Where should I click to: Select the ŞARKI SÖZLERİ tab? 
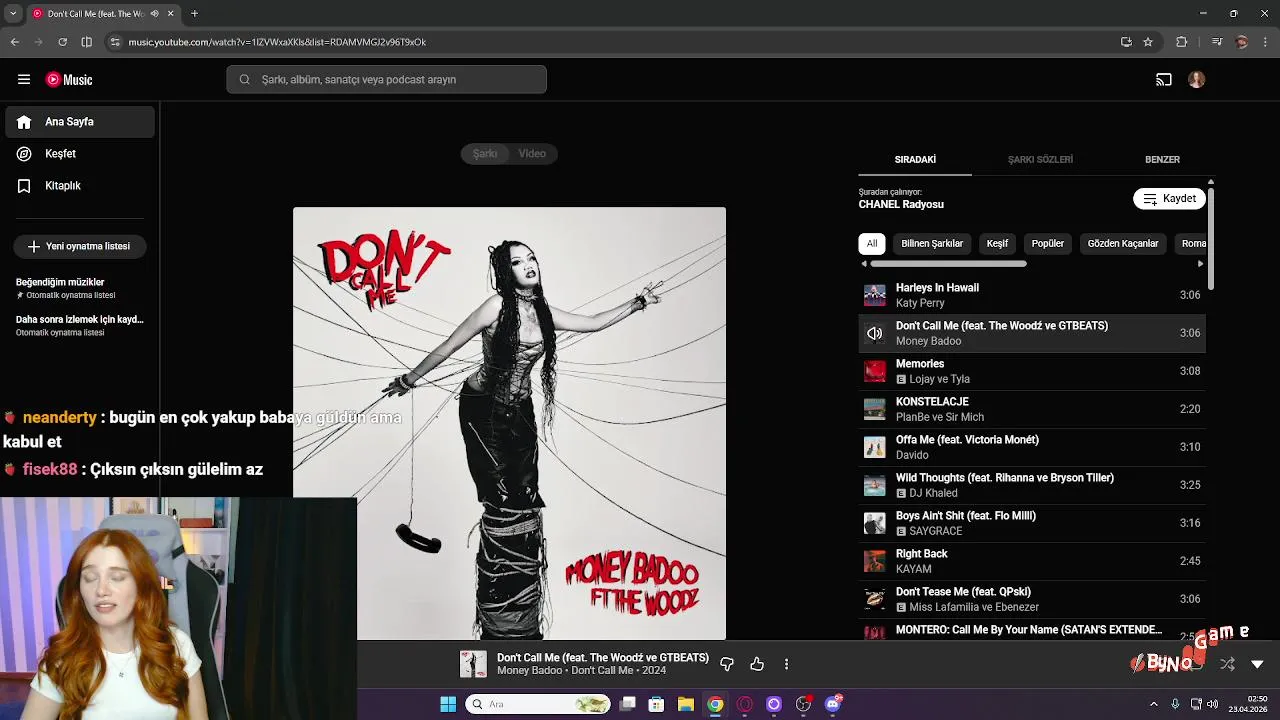pyautogui.click(x=1040, y=160)
